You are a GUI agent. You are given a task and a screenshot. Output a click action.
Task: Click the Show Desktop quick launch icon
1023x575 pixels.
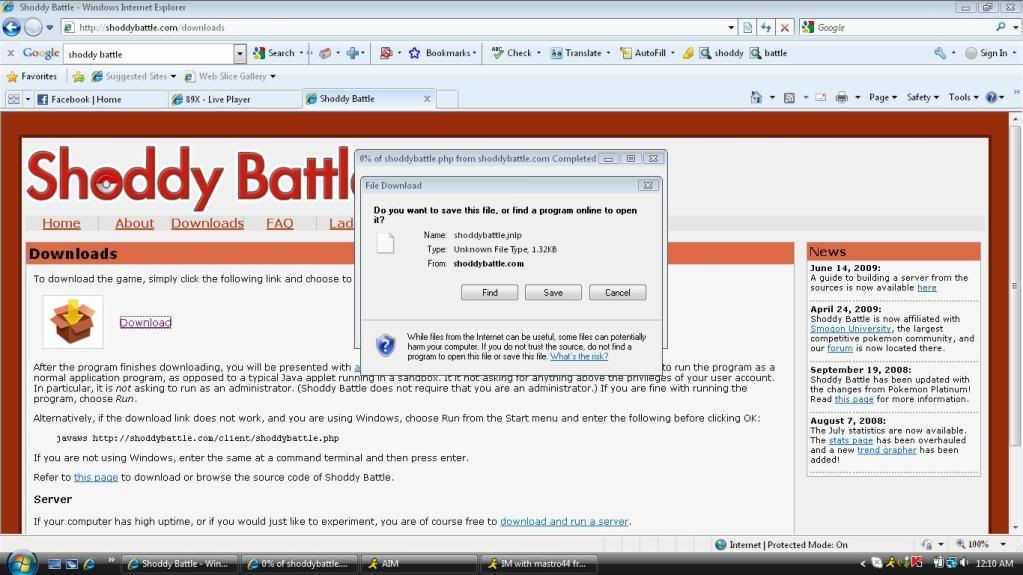point(55,563)
